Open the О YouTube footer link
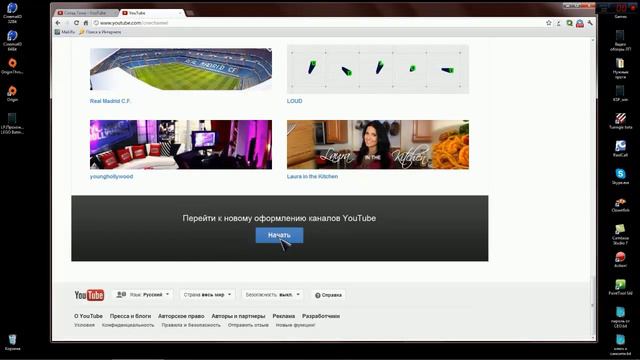Screen dimensions: 640x360 pyautogui.click(x=88, y=316)
